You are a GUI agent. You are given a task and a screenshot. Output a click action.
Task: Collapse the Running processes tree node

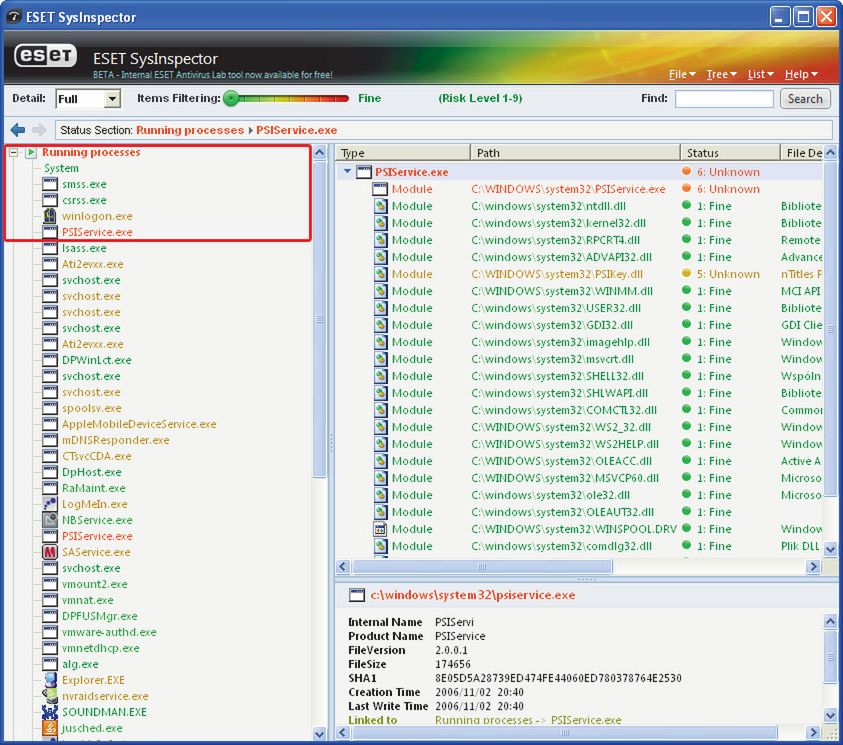pyautogui.click(x=13, y=152)
